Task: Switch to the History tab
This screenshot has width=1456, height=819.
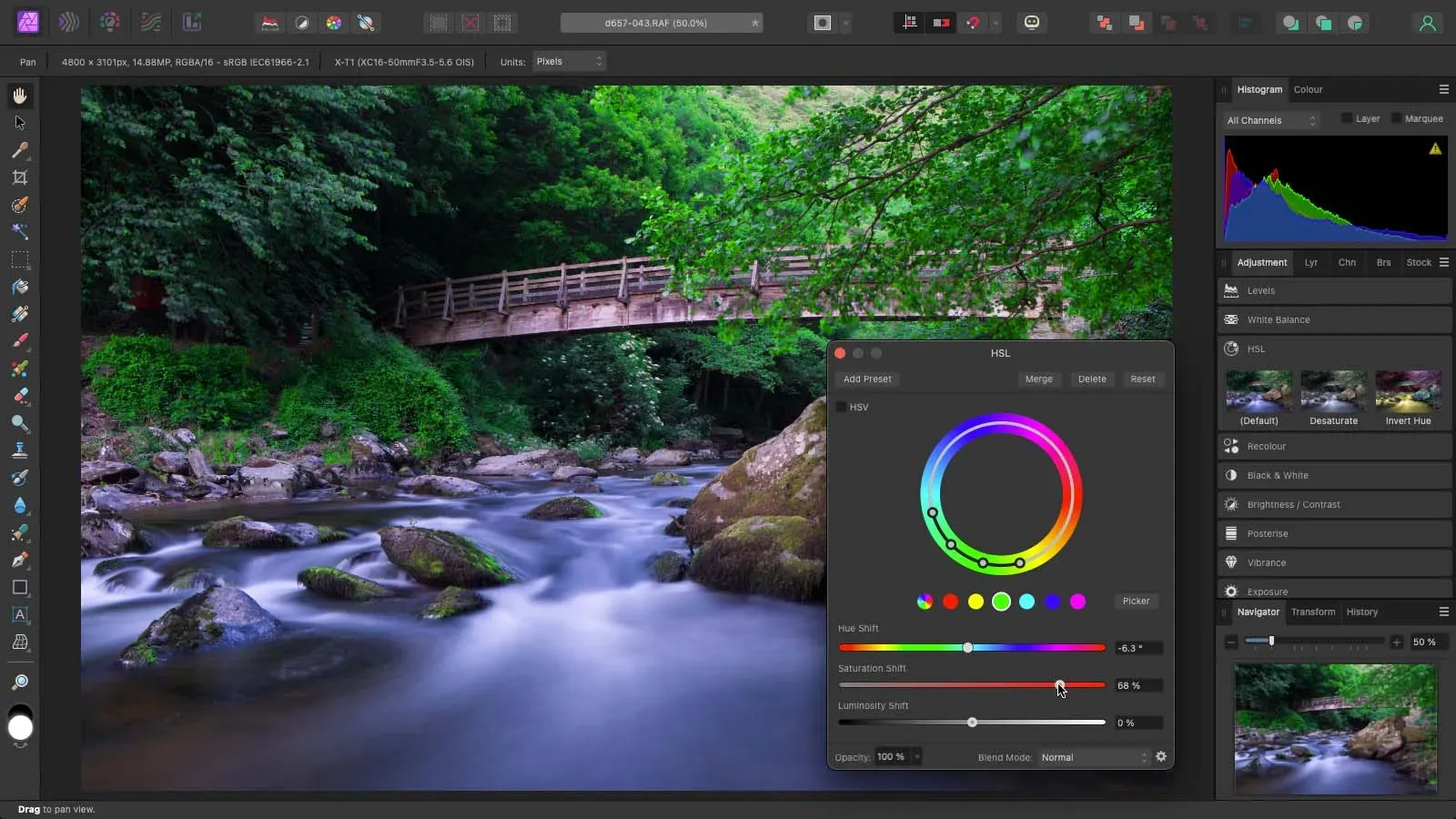Action: tap(1361, 612)
